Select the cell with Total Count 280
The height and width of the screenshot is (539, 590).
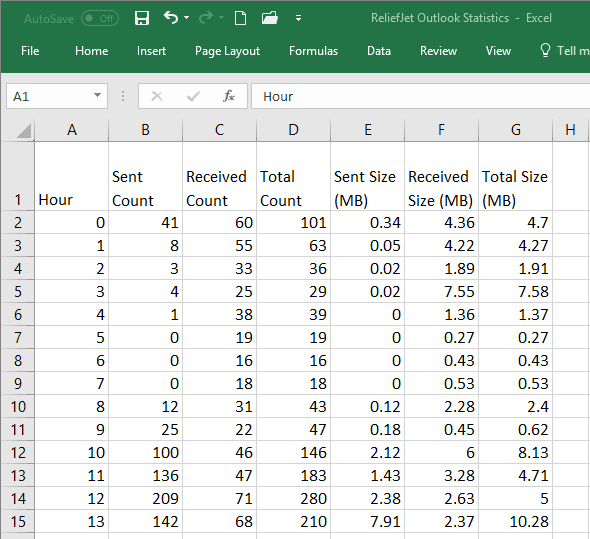tap(293, 498)
